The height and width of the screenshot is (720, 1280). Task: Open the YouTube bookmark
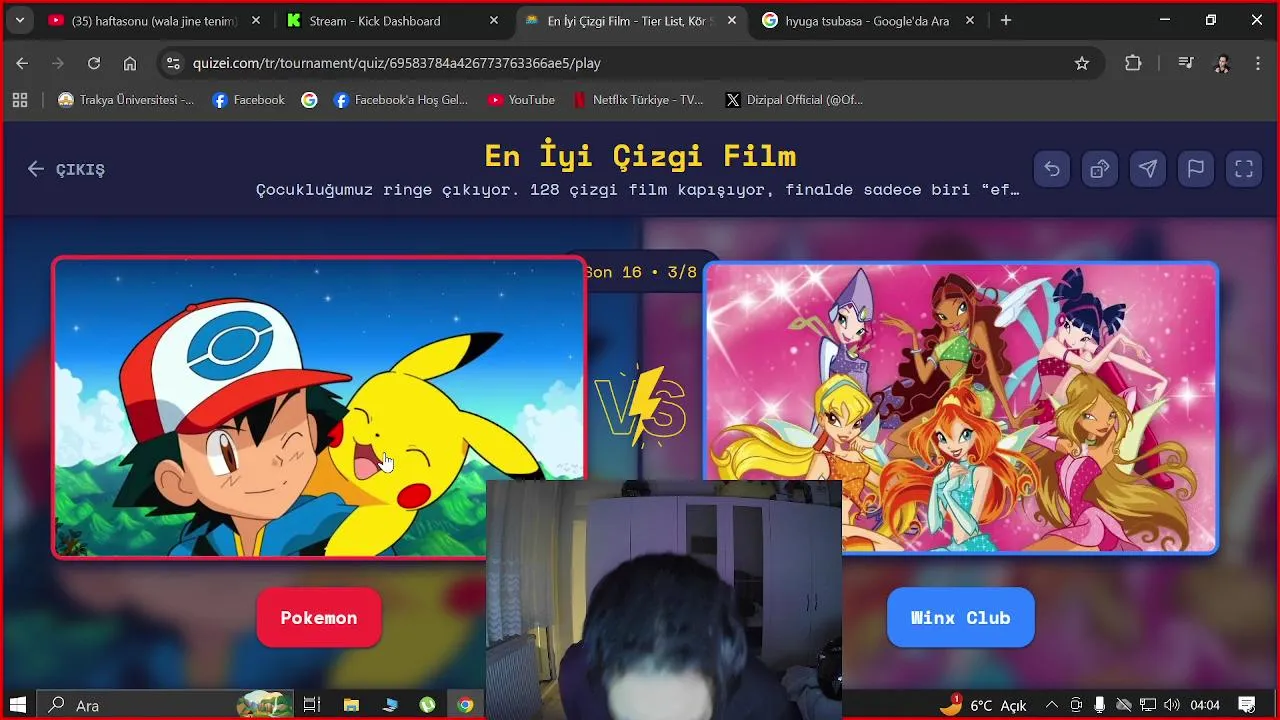[x=521, y=100]
